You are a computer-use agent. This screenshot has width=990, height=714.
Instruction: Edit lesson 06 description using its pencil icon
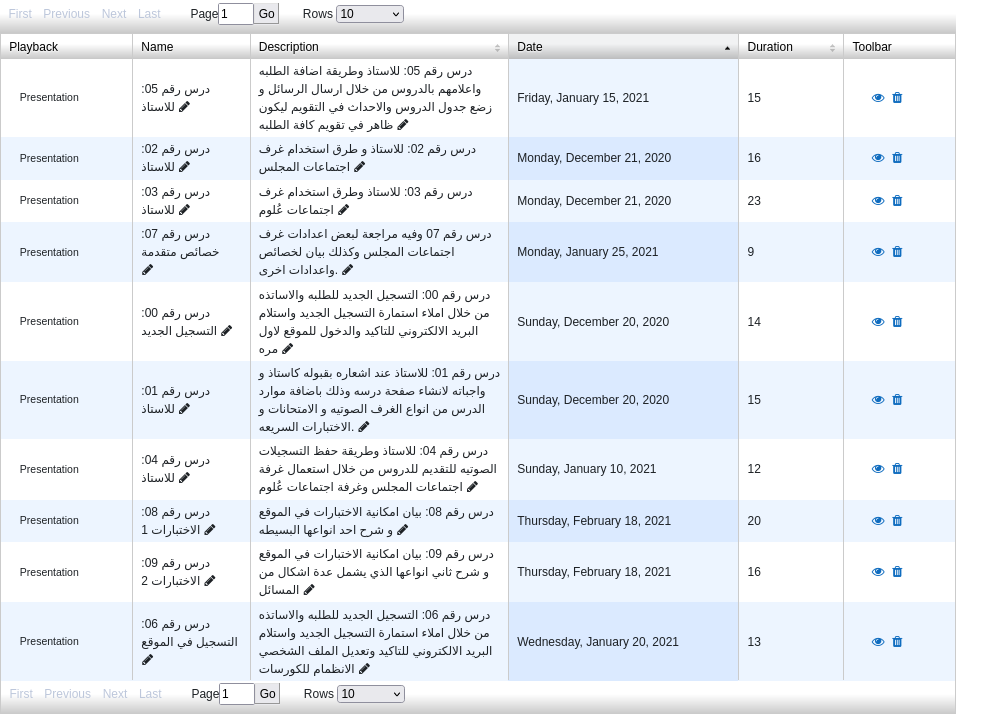[364, 669]
